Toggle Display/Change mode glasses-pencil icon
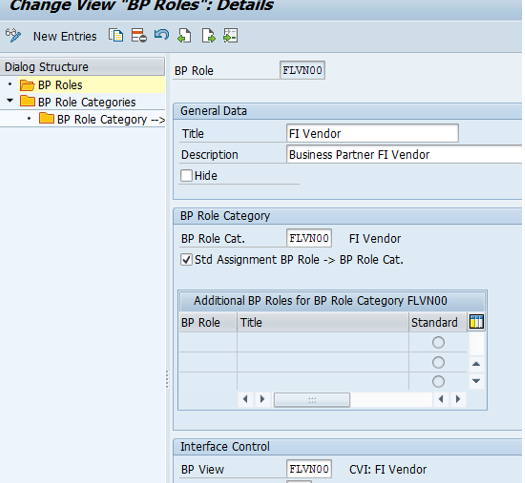The image size is (525, 483). (13, 35)
